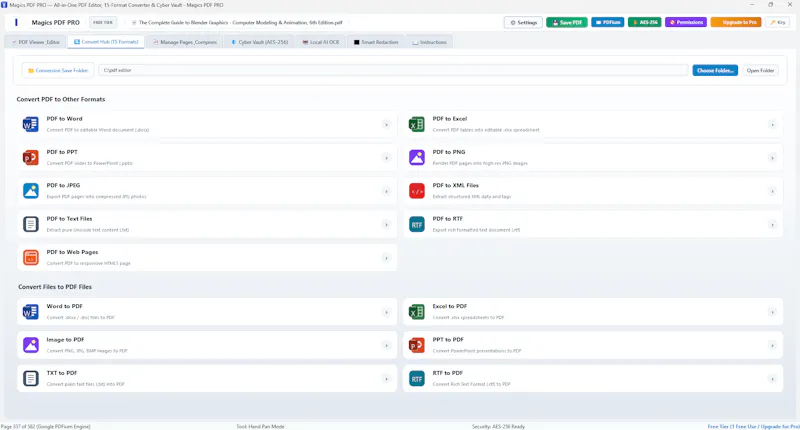Viewport: 800px width, 430px height.
Task: Click the purple Permissions button
Action: (x=686, y=22)
